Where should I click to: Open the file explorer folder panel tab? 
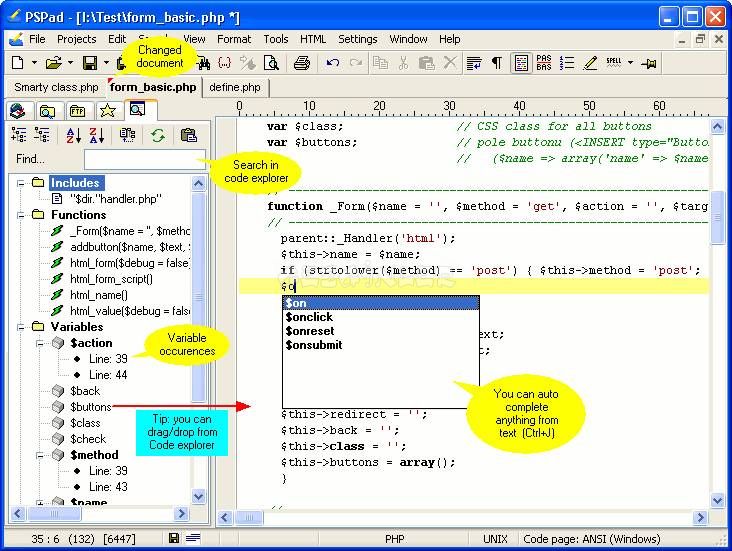(x=47, y=111)
